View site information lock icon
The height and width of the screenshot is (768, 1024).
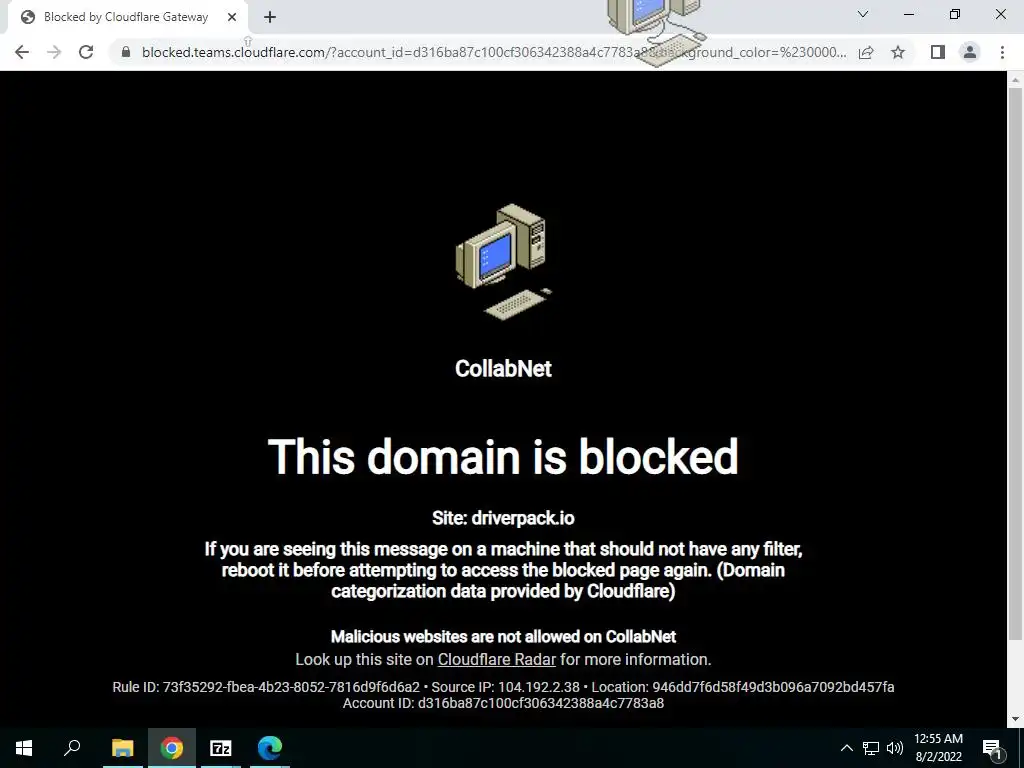tap(126, 52)
